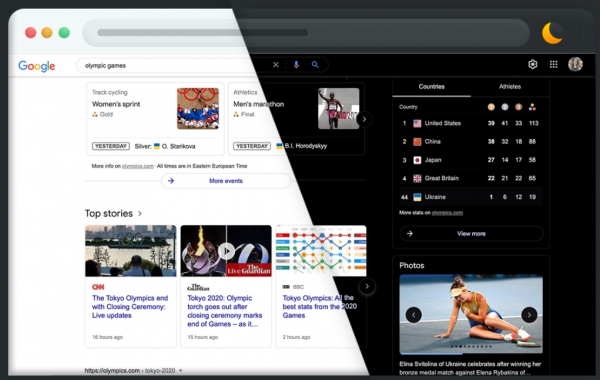
Task: Open the olympics.com more info link
Action: pos(138,166)
